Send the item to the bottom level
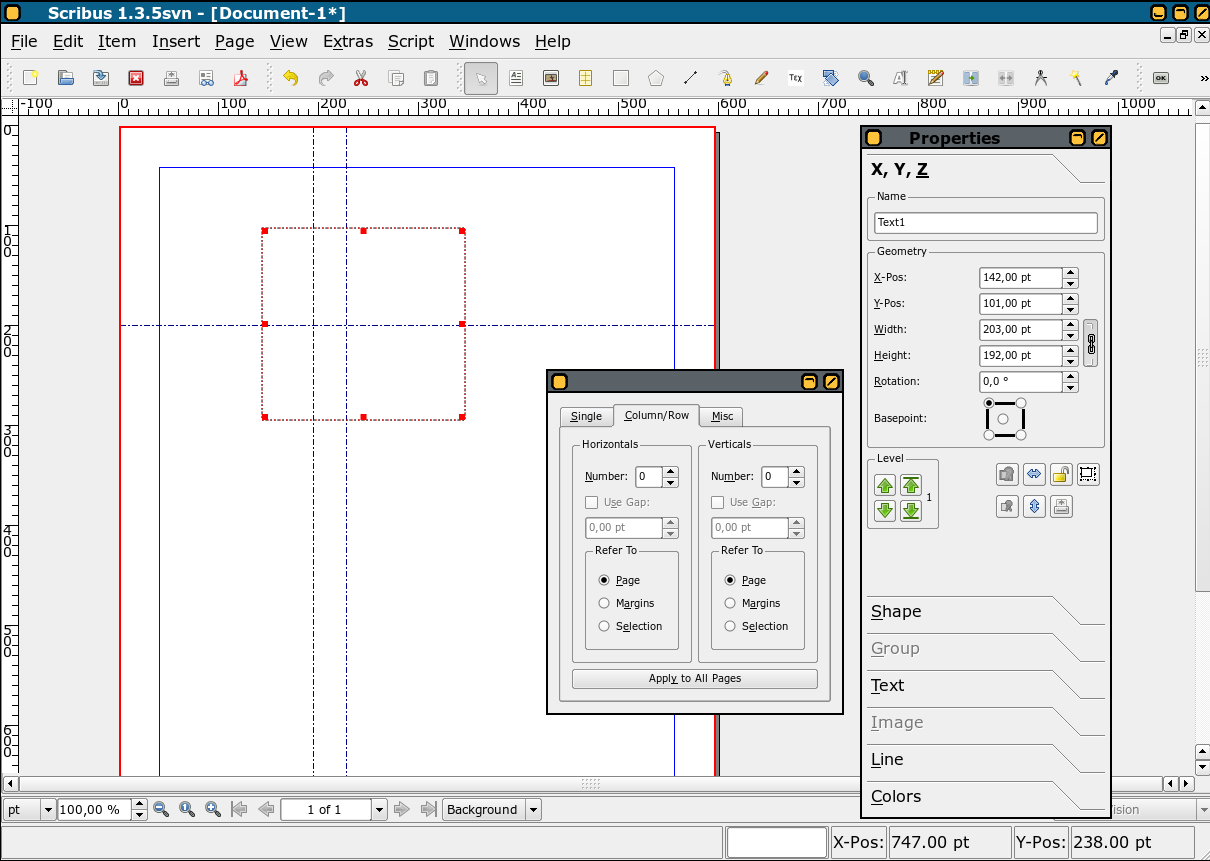Screen dimensions: 1210x861 click(911, 511)
